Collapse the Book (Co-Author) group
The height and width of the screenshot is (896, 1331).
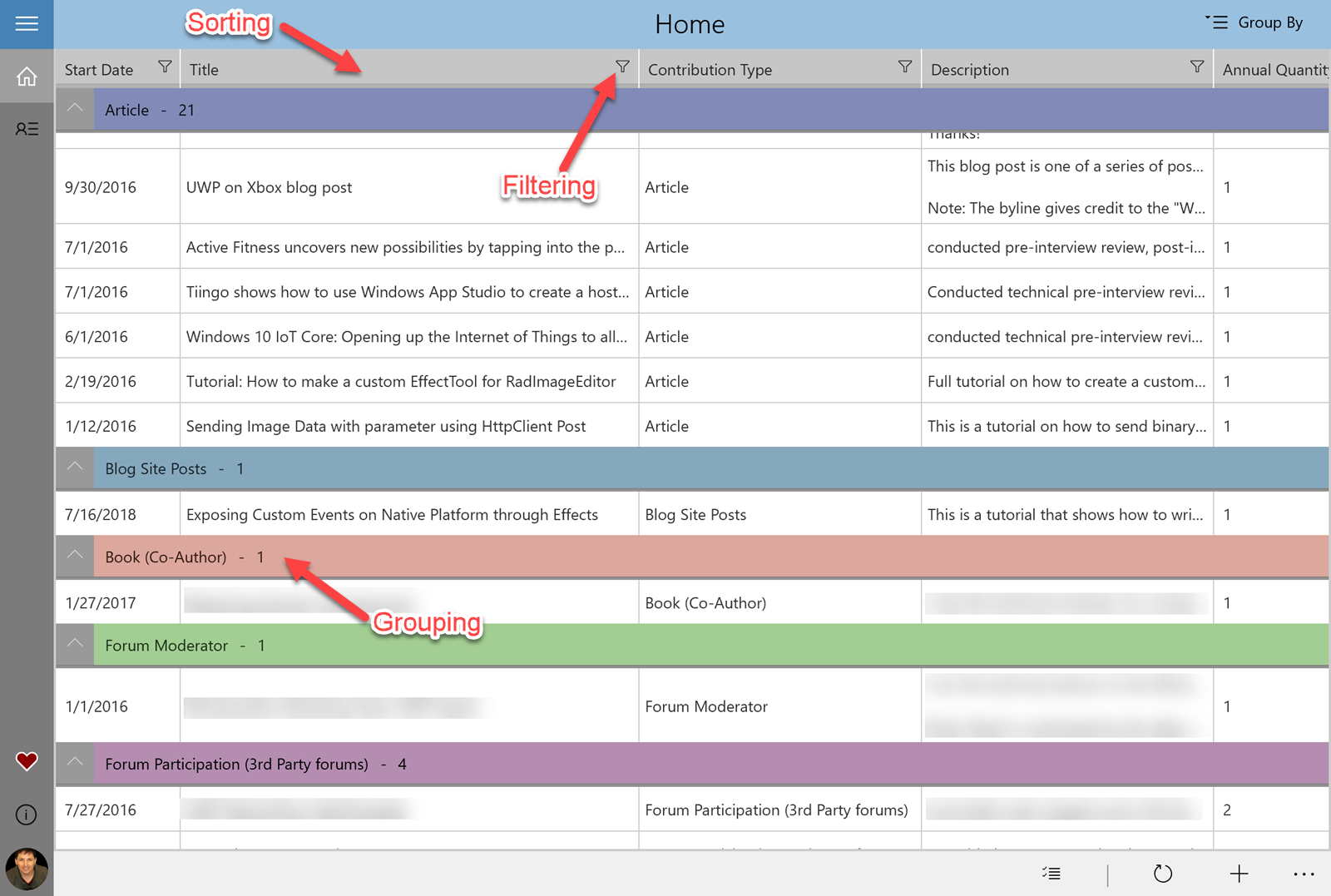pyautogui.click(x=74, y=556)
